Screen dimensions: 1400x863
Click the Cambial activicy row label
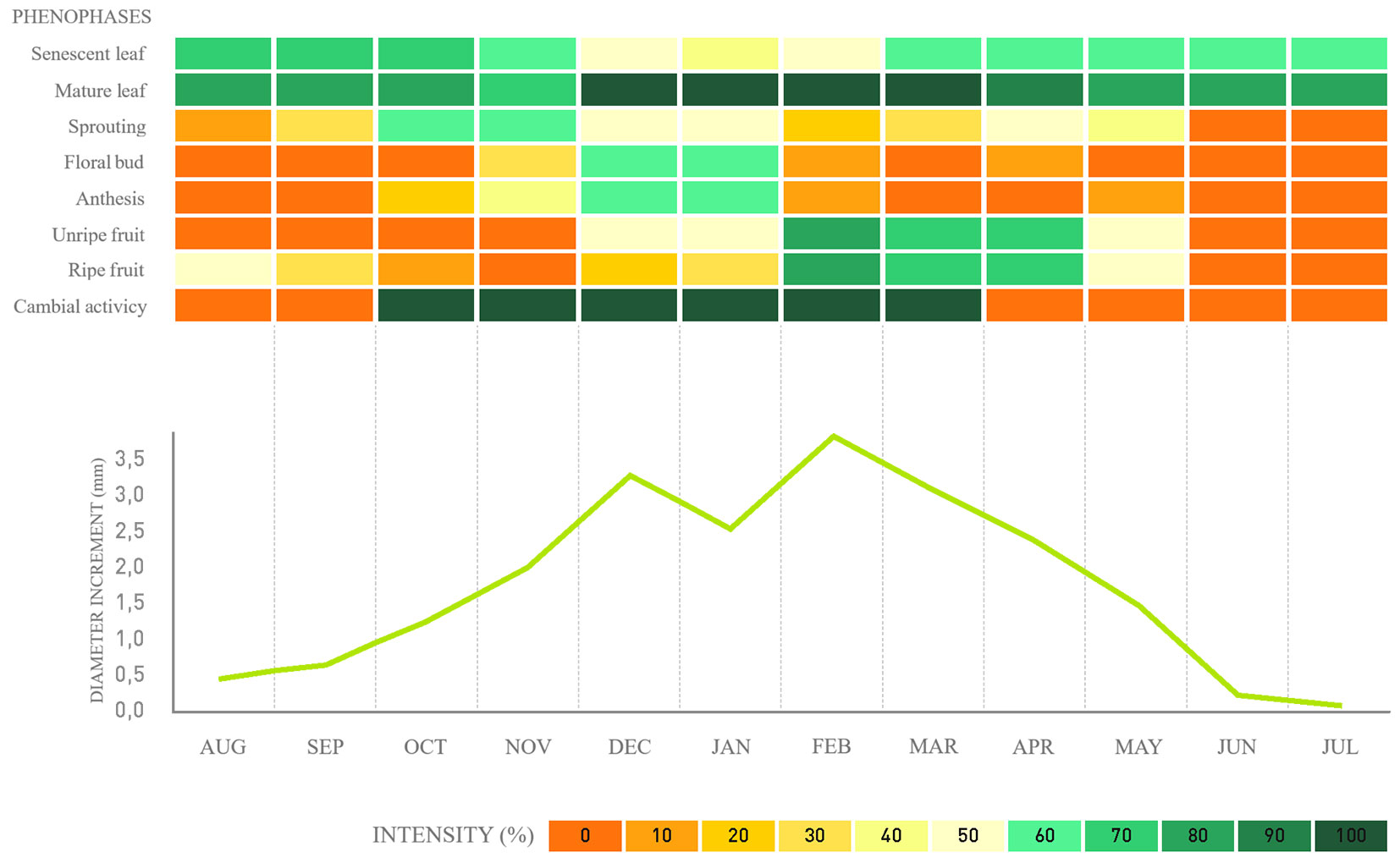pos(80,306)
